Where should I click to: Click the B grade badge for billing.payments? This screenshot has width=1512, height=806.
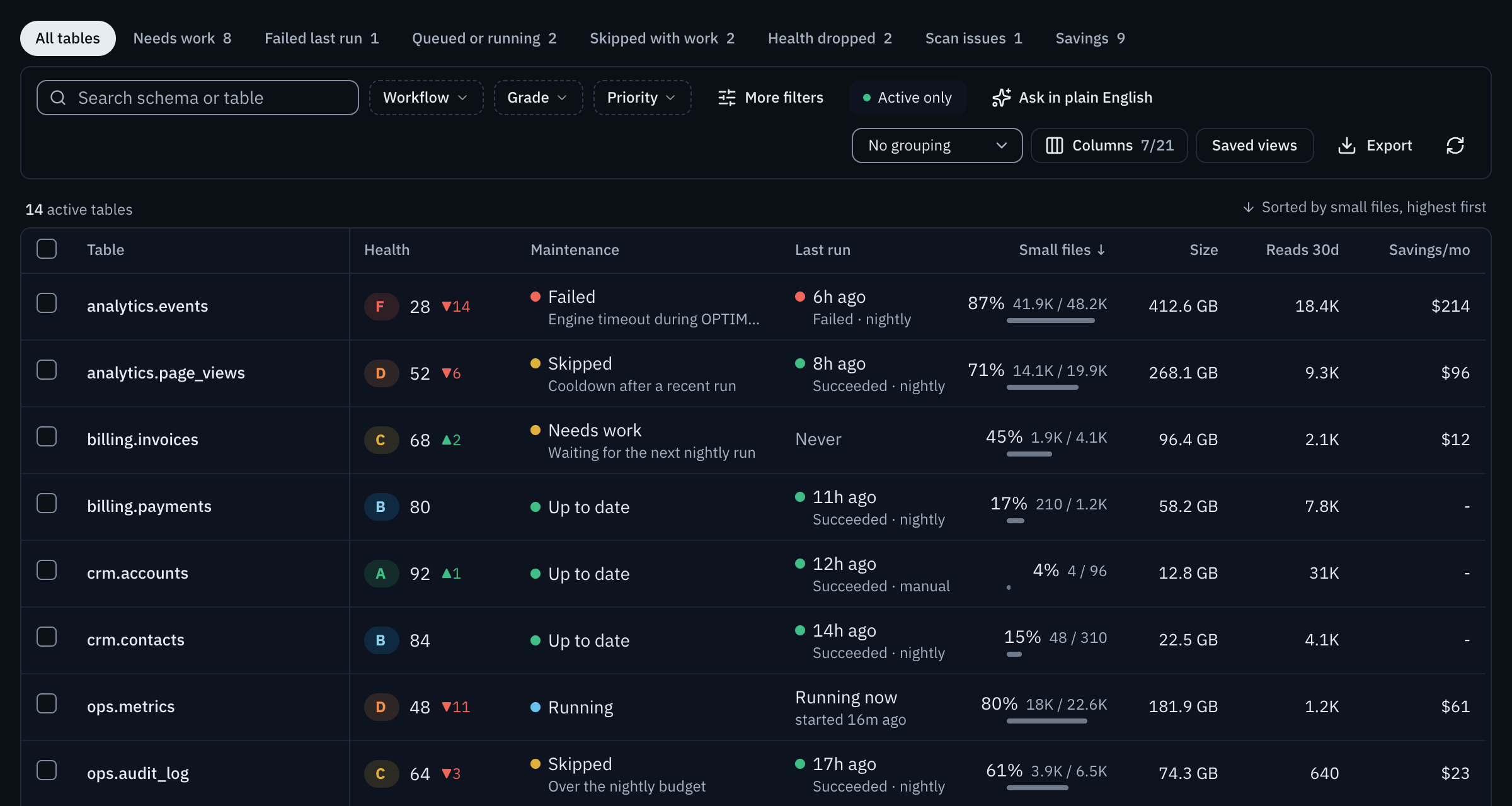tap(381, 507)
